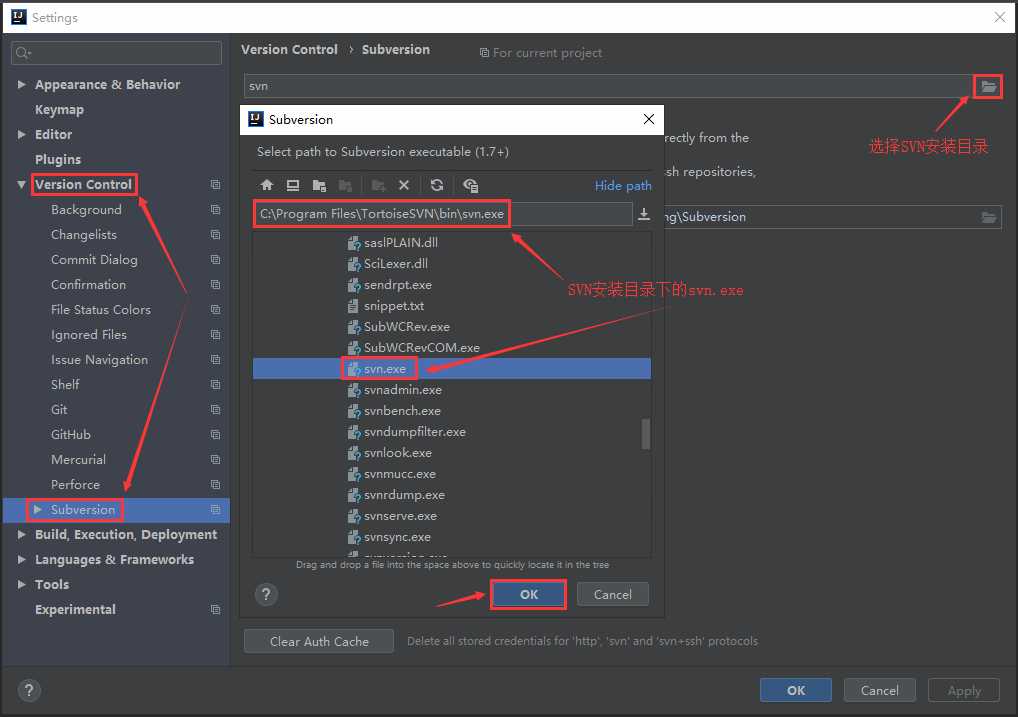The image size is (1018, 717).
Task: Click Cancel button of Settings window
Action: pyautogui.click(x=880, y=690)
